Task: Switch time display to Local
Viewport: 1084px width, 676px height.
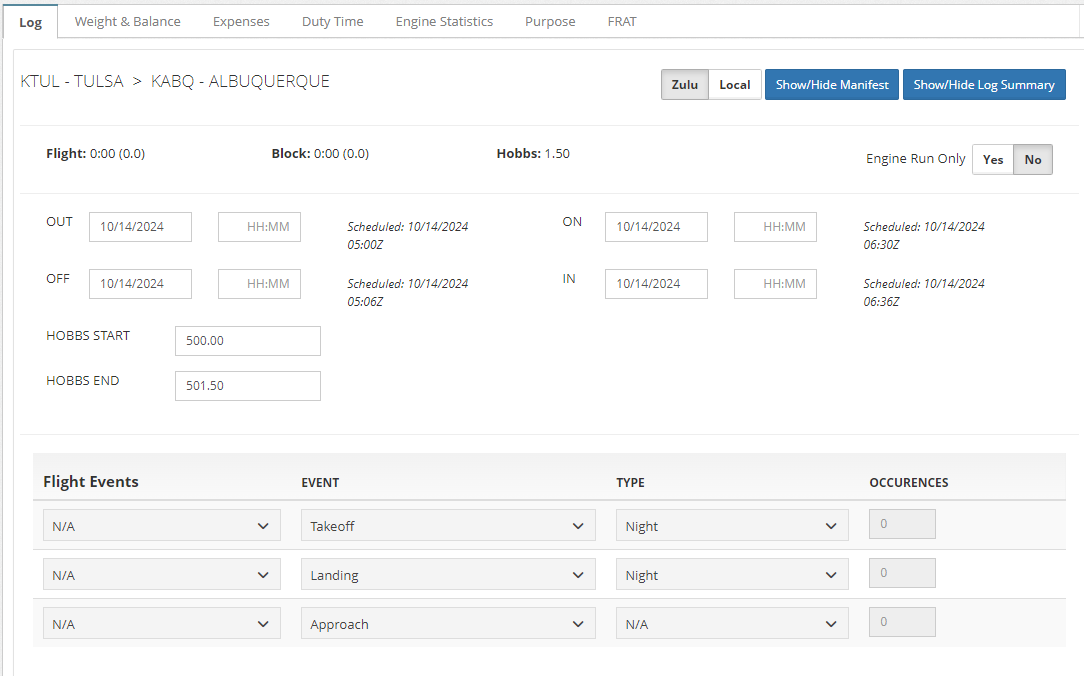Action: click(x=735, y=84)
